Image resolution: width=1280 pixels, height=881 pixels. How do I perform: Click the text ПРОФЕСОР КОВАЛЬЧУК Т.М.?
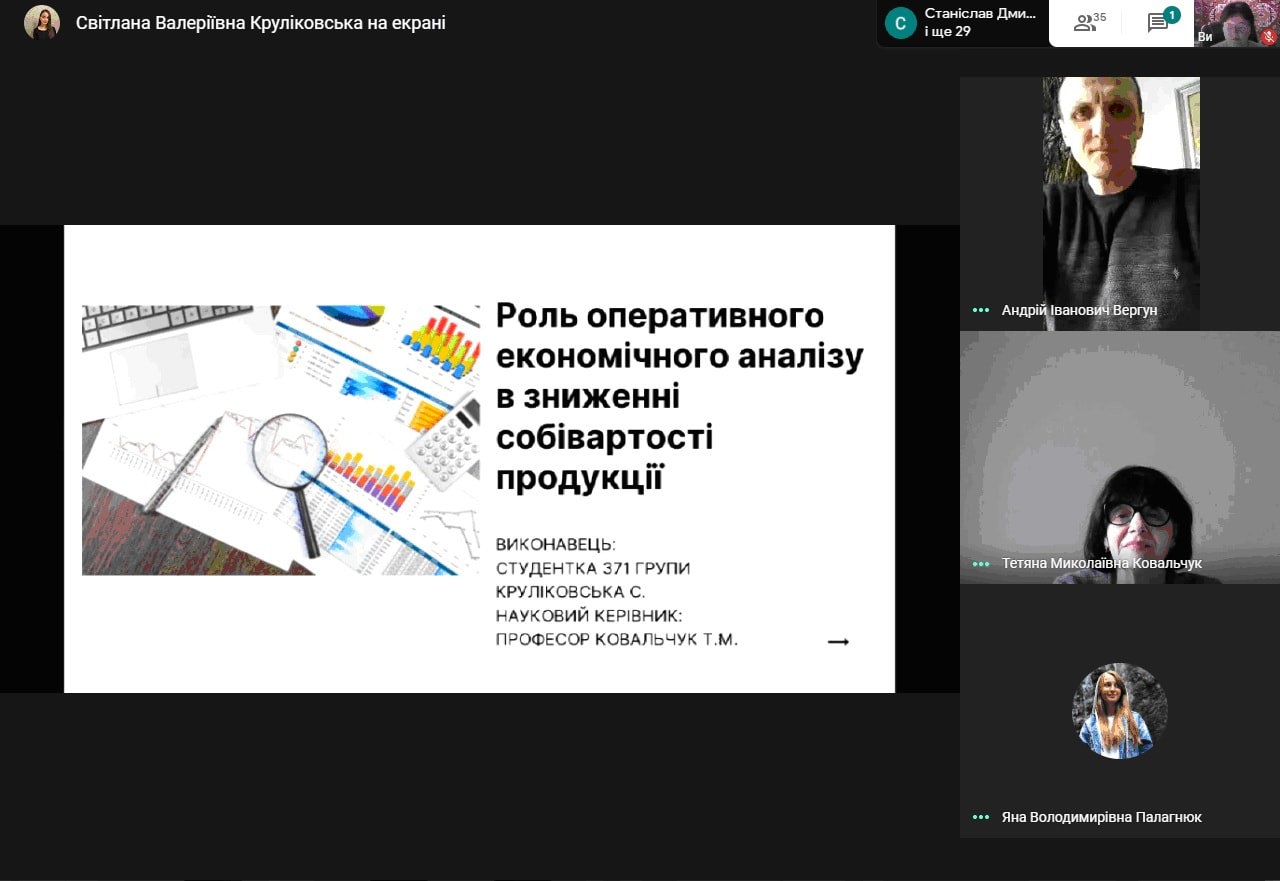coord(616,640)
